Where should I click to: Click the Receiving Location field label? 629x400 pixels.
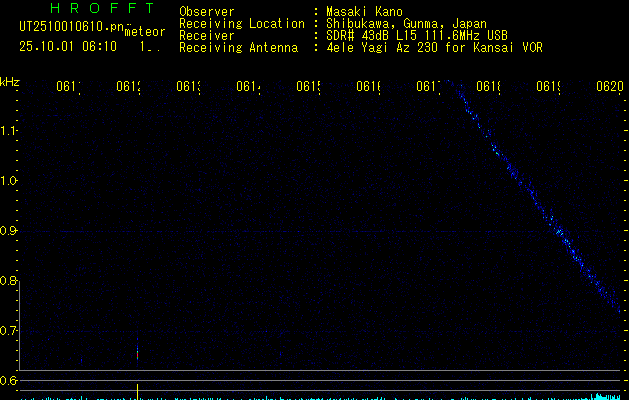point(241,23)
